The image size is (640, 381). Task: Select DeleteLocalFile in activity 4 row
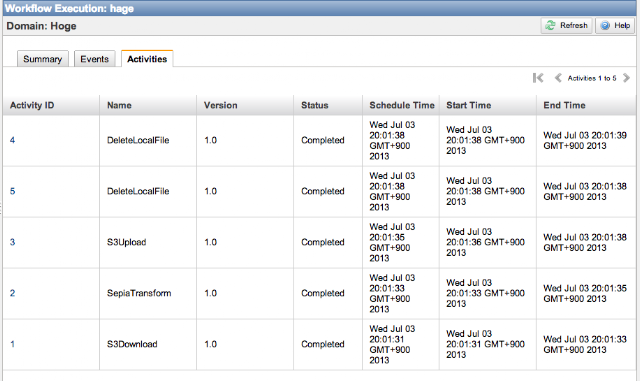138,140
